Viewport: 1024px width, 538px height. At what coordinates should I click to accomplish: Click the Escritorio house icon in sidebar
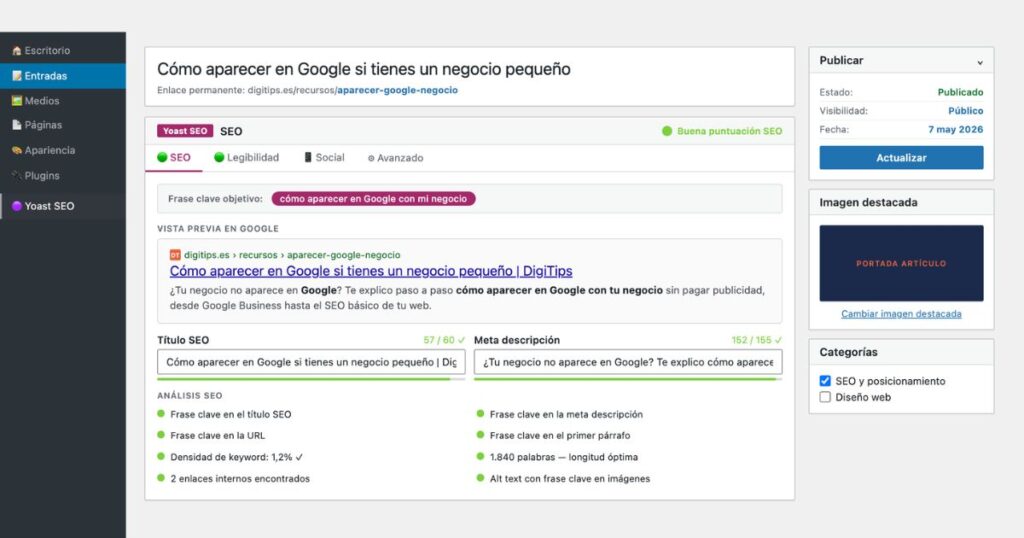pos(17,50)
